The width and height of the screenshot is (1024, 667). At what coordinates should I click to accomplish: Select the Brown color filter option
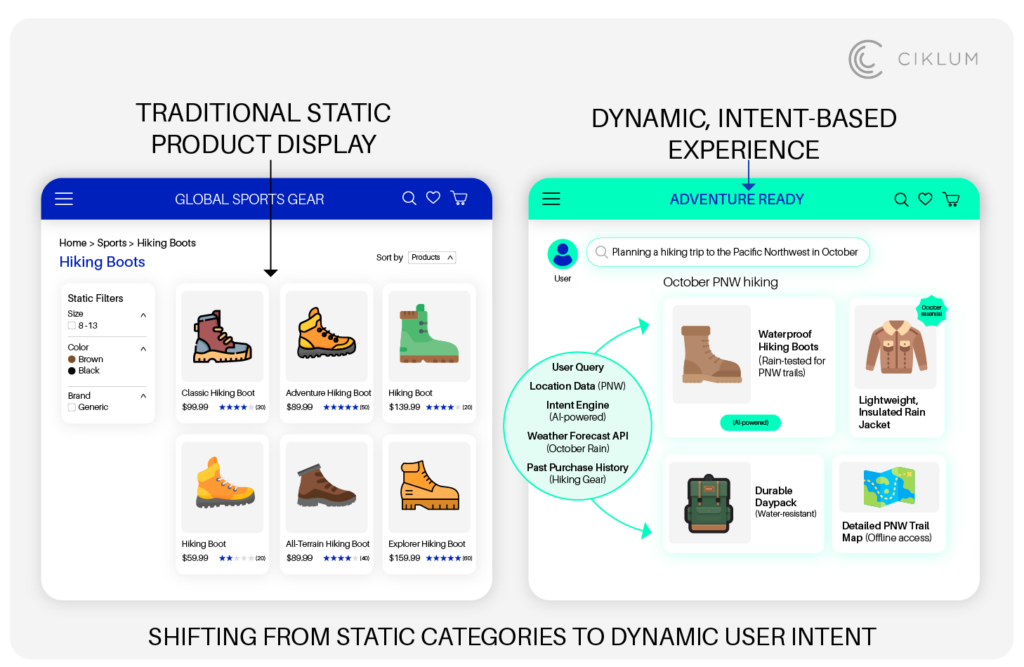[x=72, y=359]
